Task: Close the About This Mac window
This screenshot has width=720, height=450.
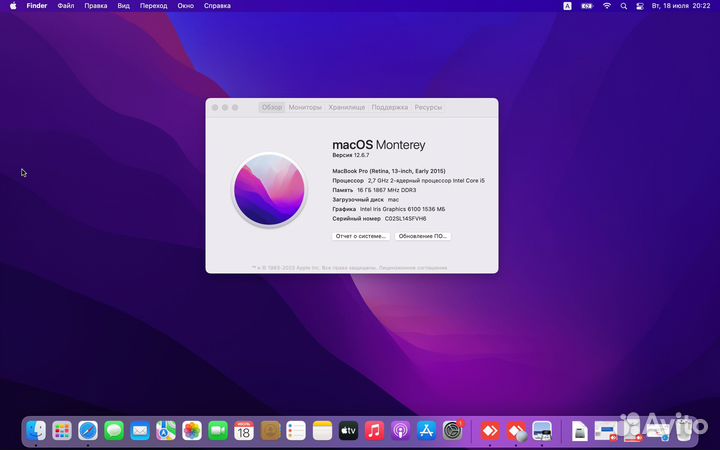Action: click(215, 107)
